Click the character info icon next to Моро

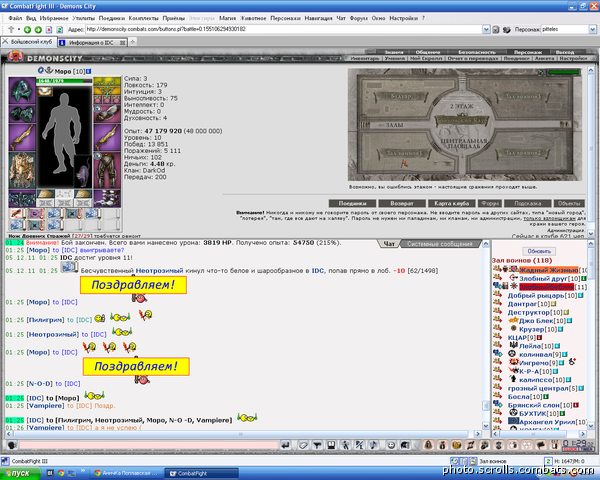(x=89, y=71)
